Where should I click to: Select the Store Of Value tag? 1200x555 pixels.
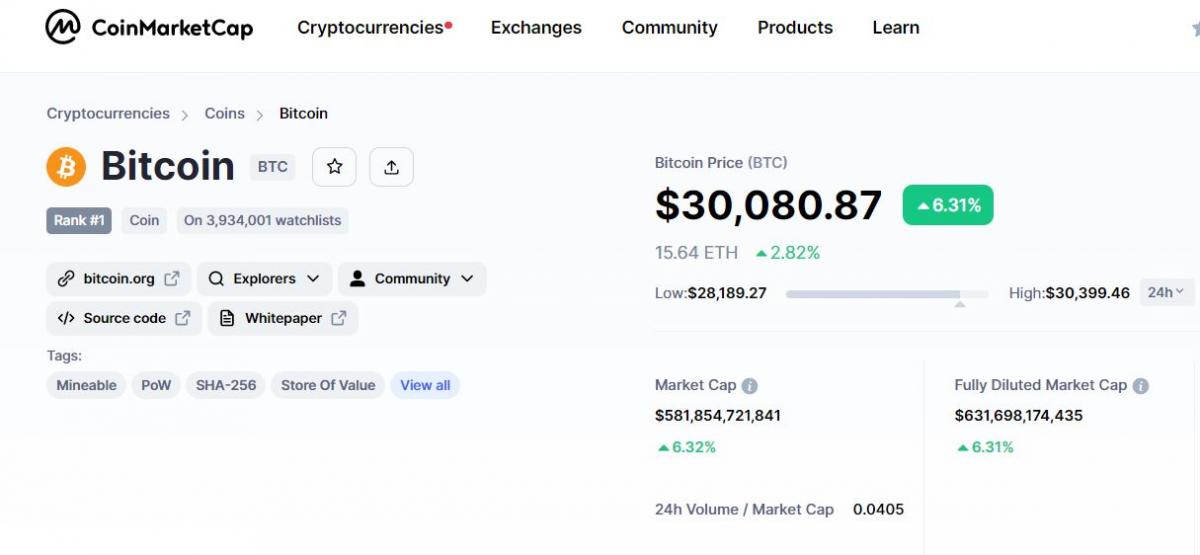328,385
